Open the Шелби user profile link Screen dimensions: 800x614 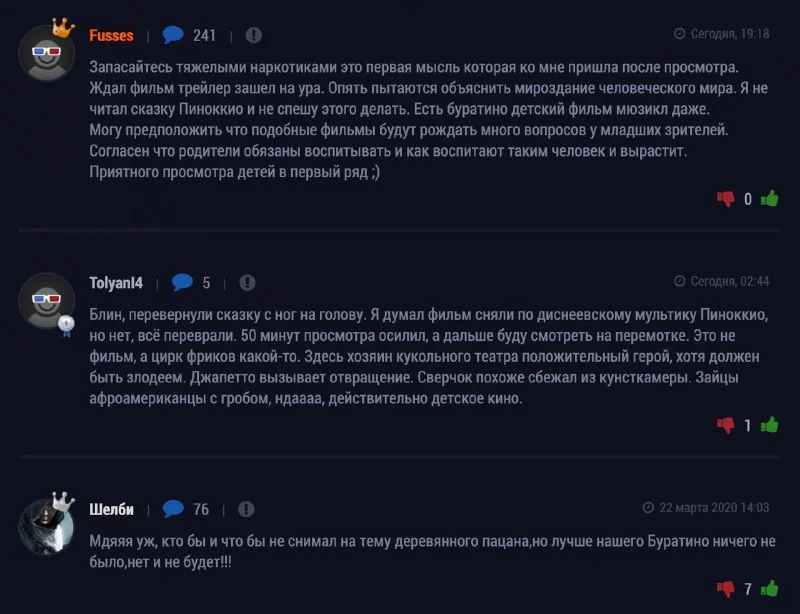[111, 509]
